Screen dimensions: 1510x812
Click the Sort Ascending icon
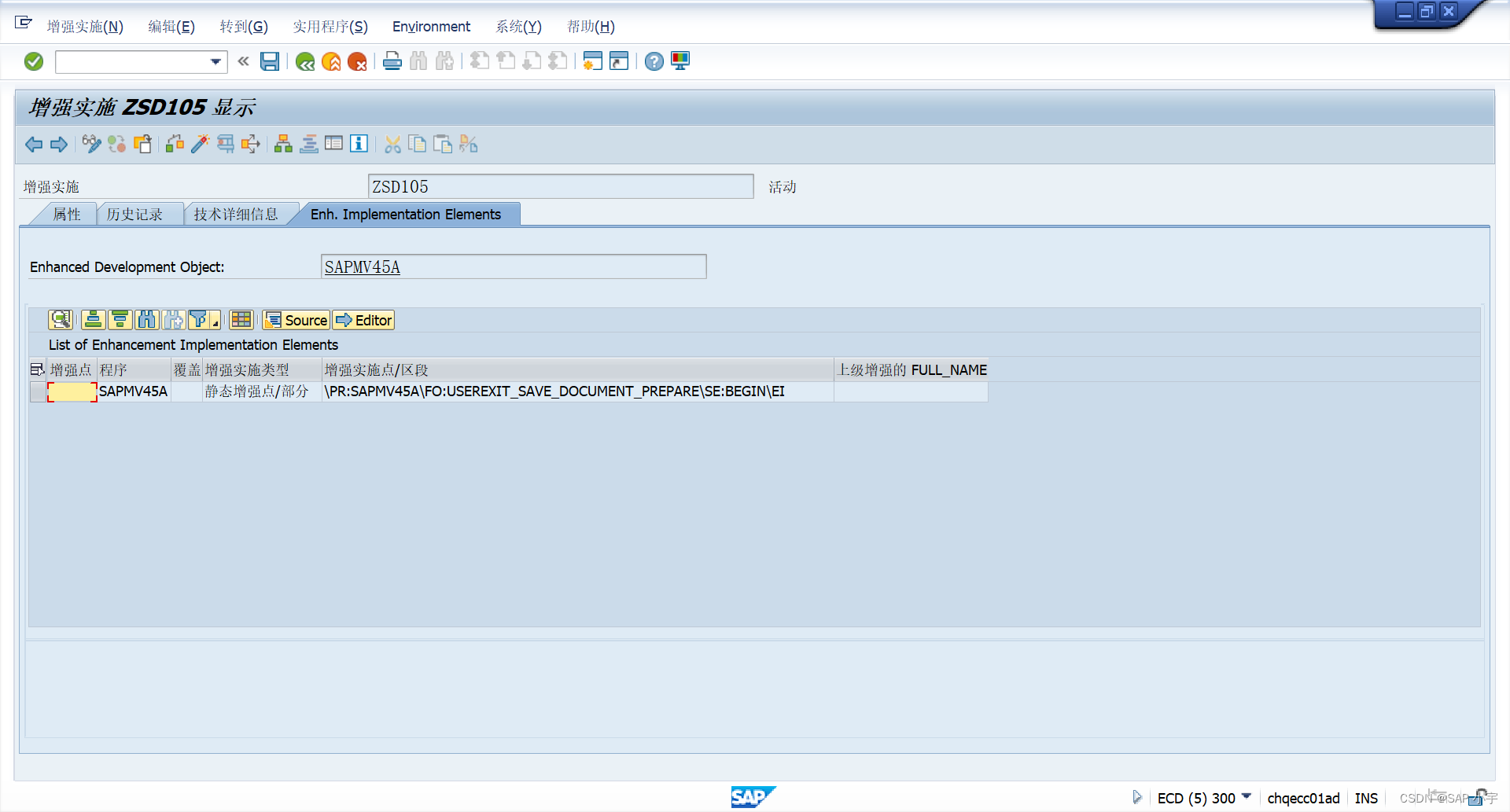click(94, 320)
